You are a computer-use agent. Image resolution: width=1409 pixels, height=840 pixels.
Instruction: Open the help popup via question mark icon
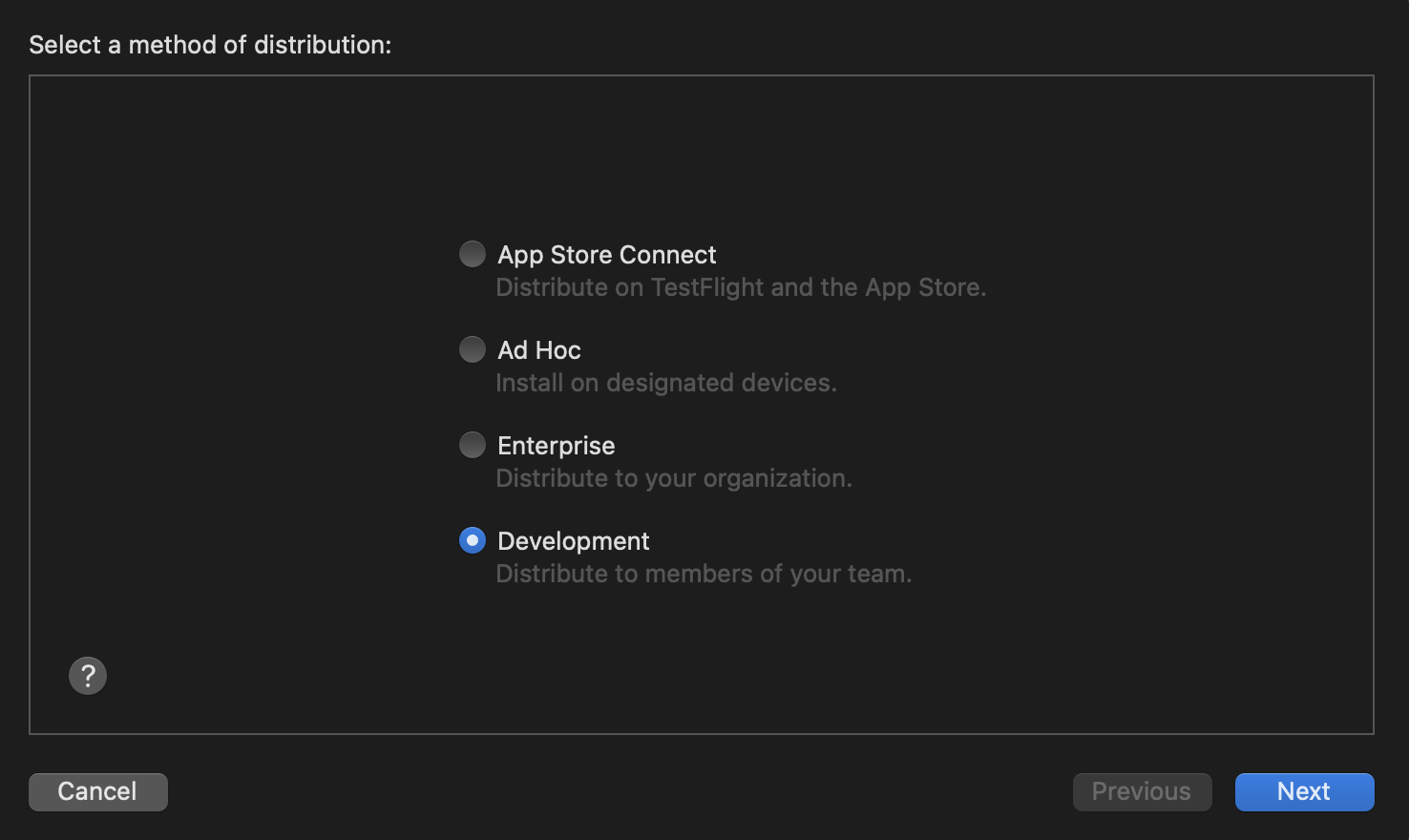(87, 676)
